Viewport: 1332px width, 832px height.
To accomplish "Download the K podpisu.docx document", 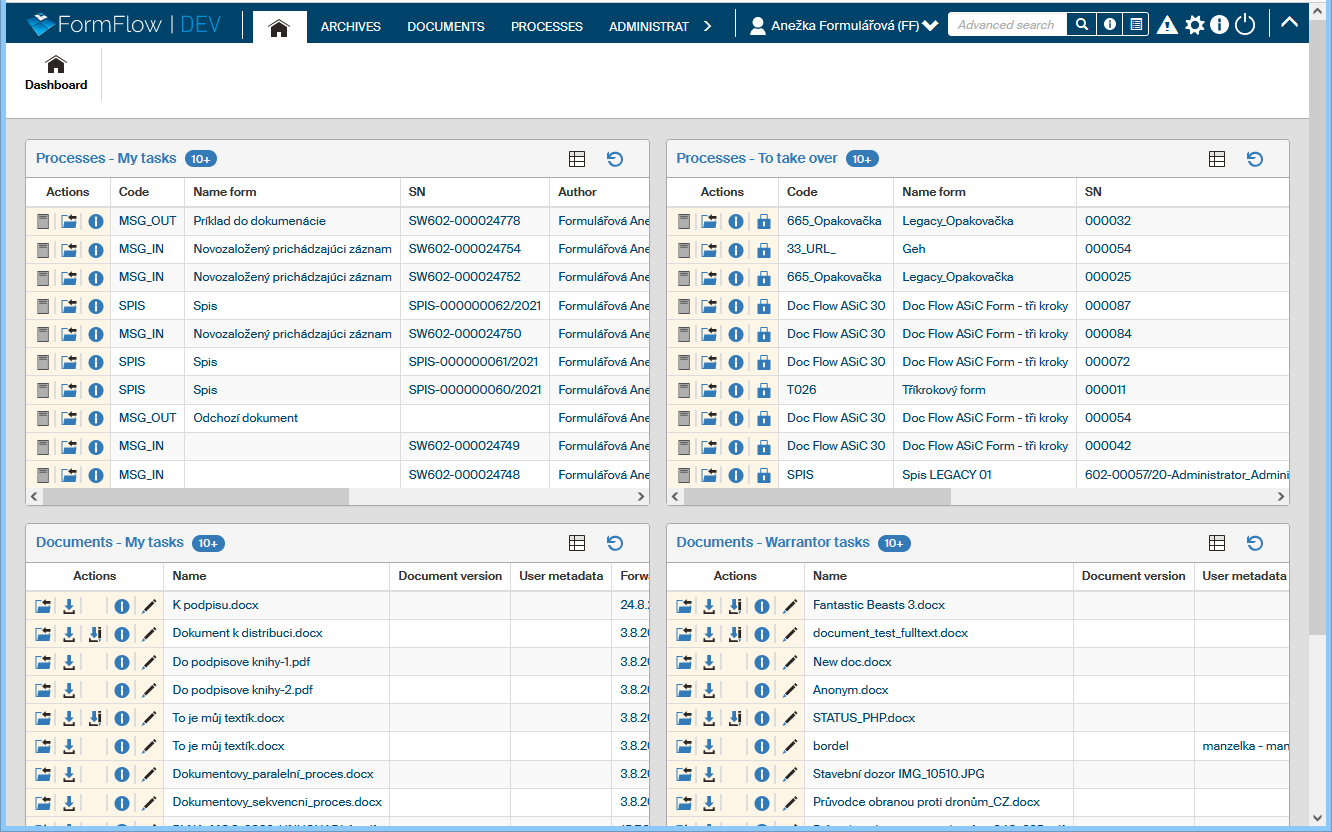I will point(69,605).
